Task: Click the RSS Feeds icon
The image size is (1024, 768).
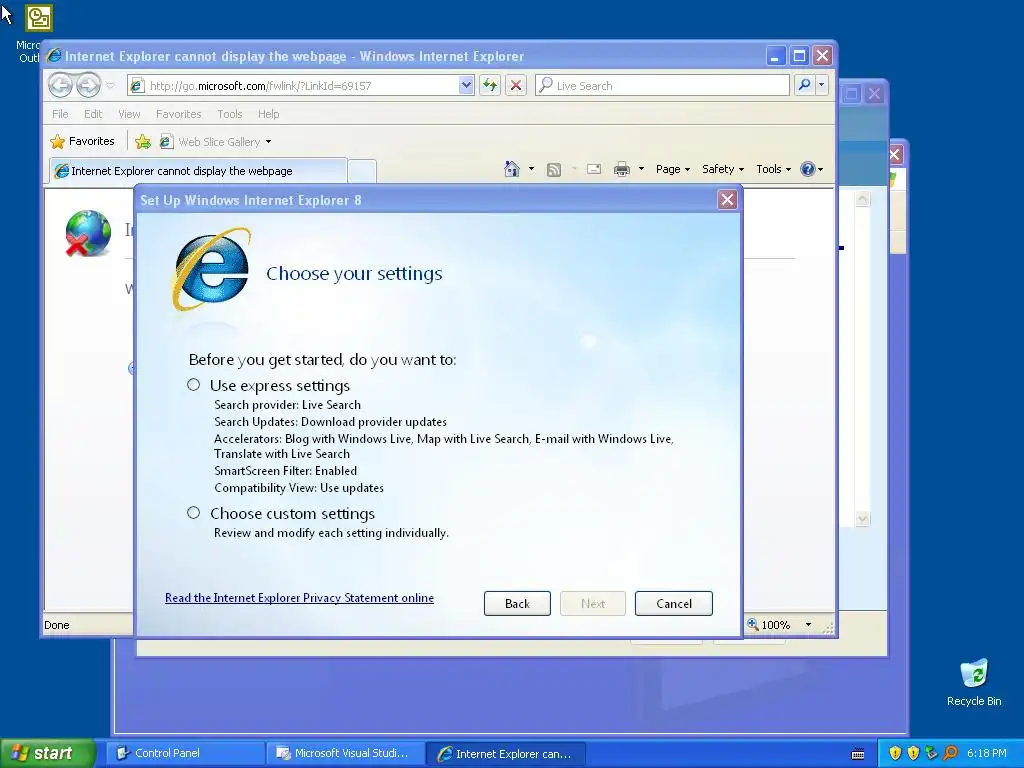Action: click(x=554, y=170)
